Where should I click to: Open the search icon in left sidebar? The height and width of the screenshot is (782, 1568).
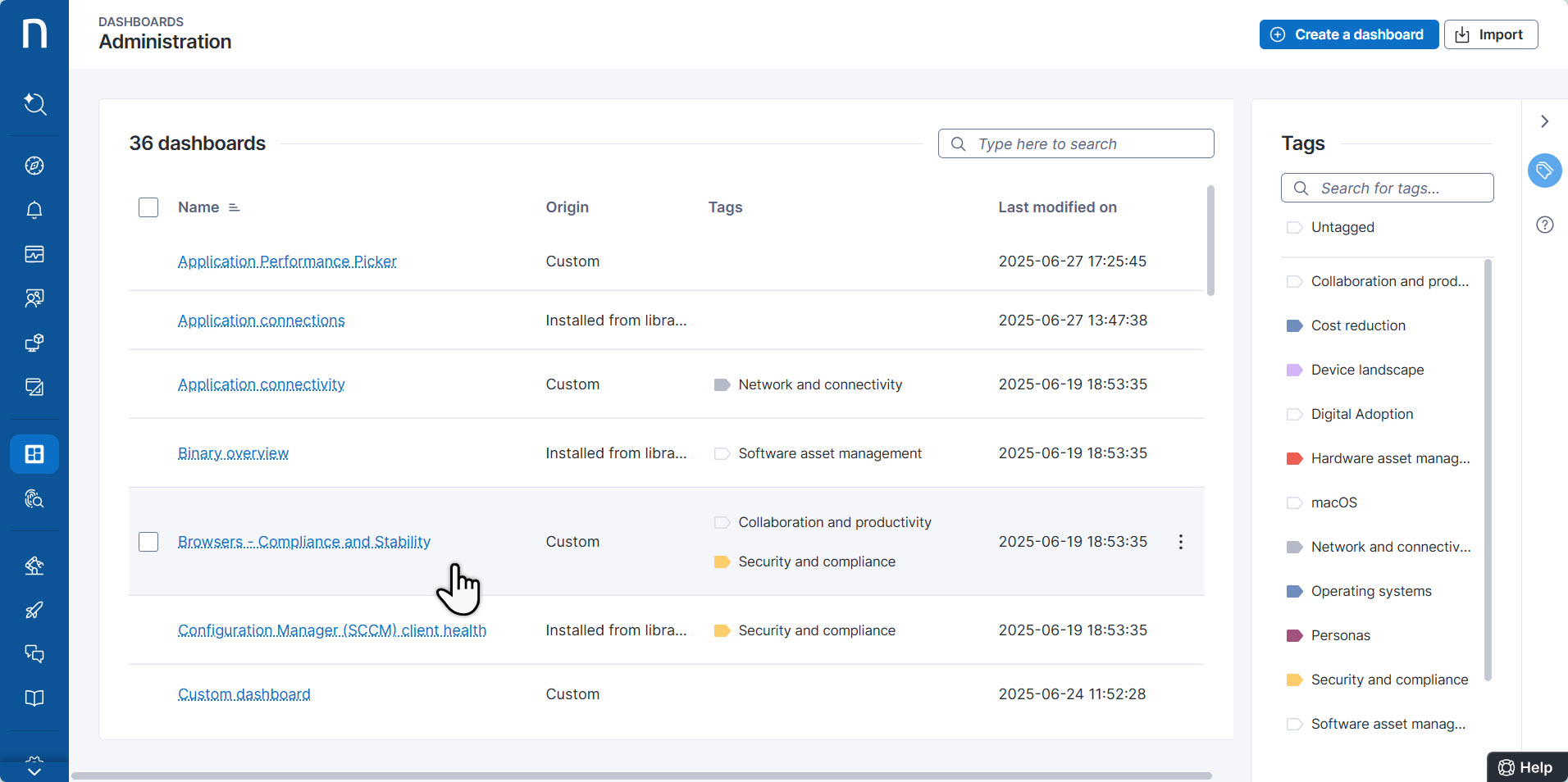(x=34, y=104)
